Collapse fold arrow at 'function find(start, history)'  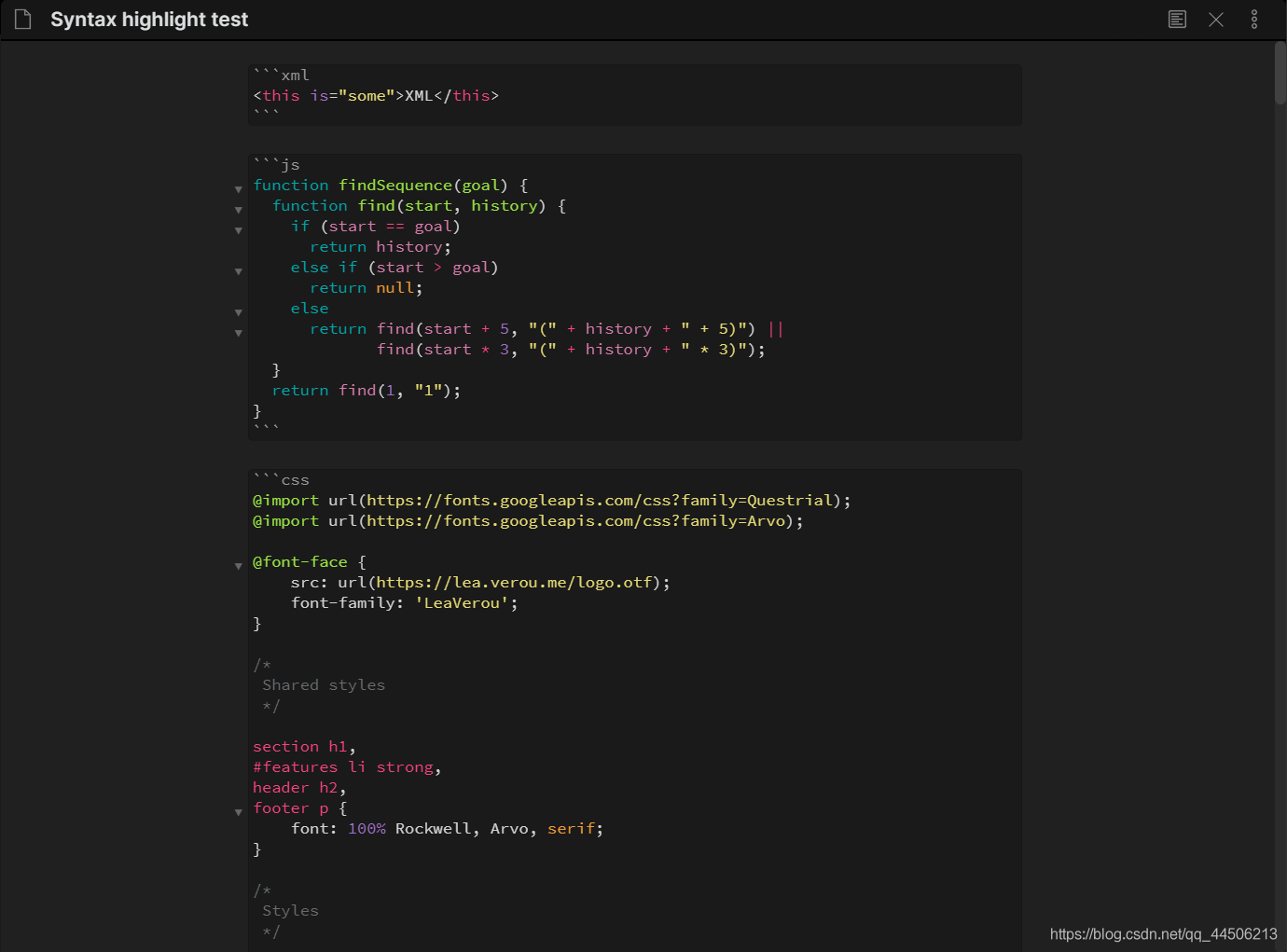click(239, 210)
